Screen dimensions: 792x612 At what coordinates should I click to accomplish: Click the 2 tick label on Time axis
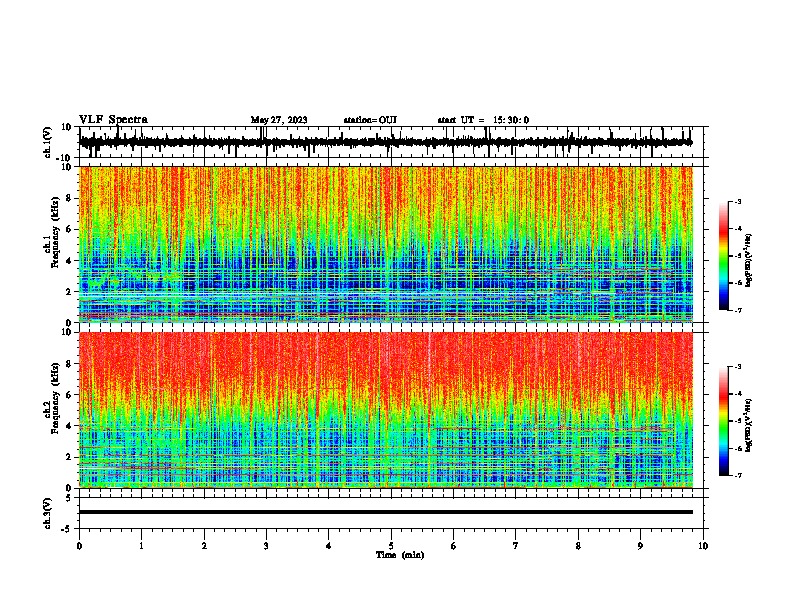click(x=204, y=546)
